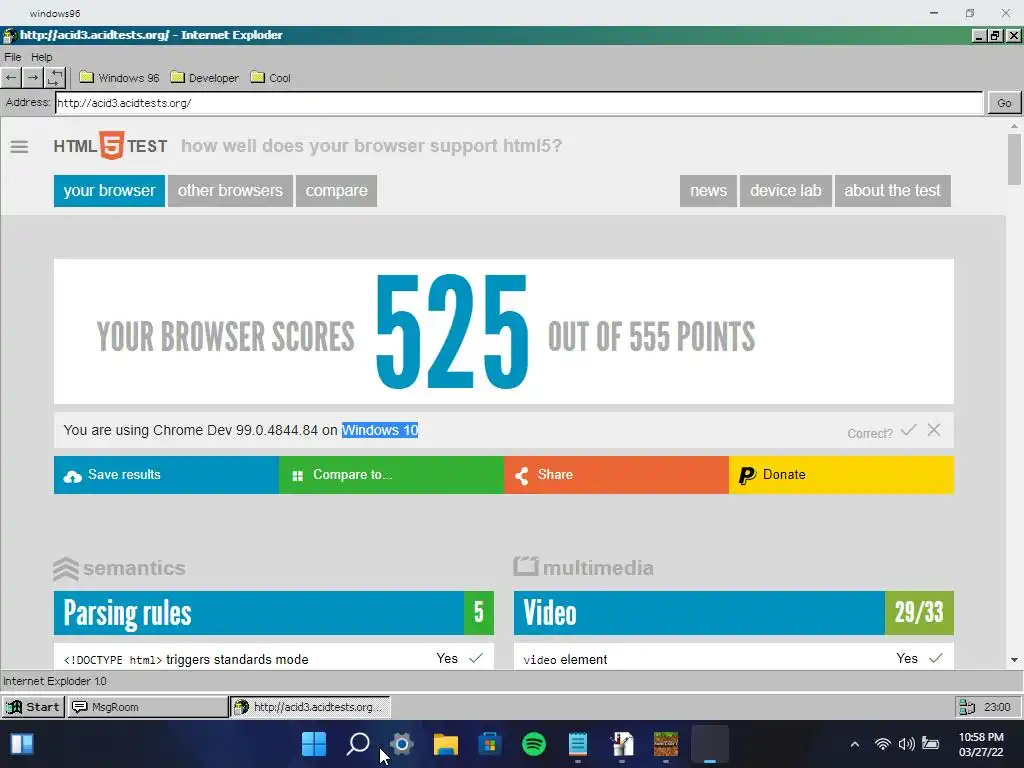
Task: Click the Share button
Action: tap(616, 475)
